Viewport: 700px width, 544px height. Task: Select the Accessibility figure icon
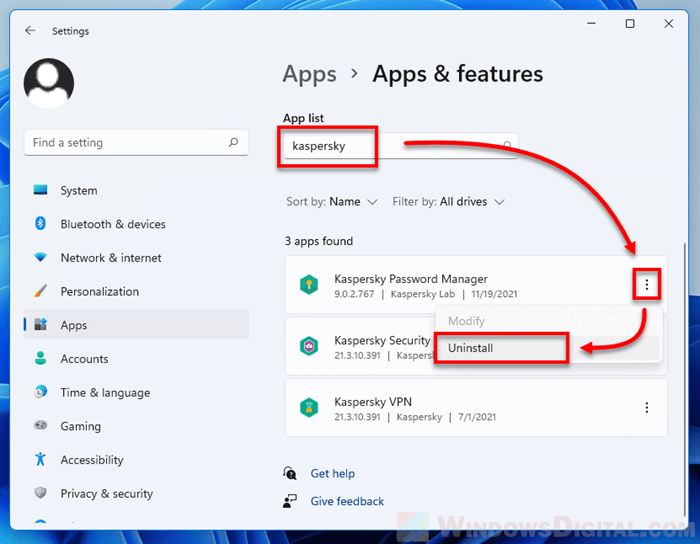[40, 459]
